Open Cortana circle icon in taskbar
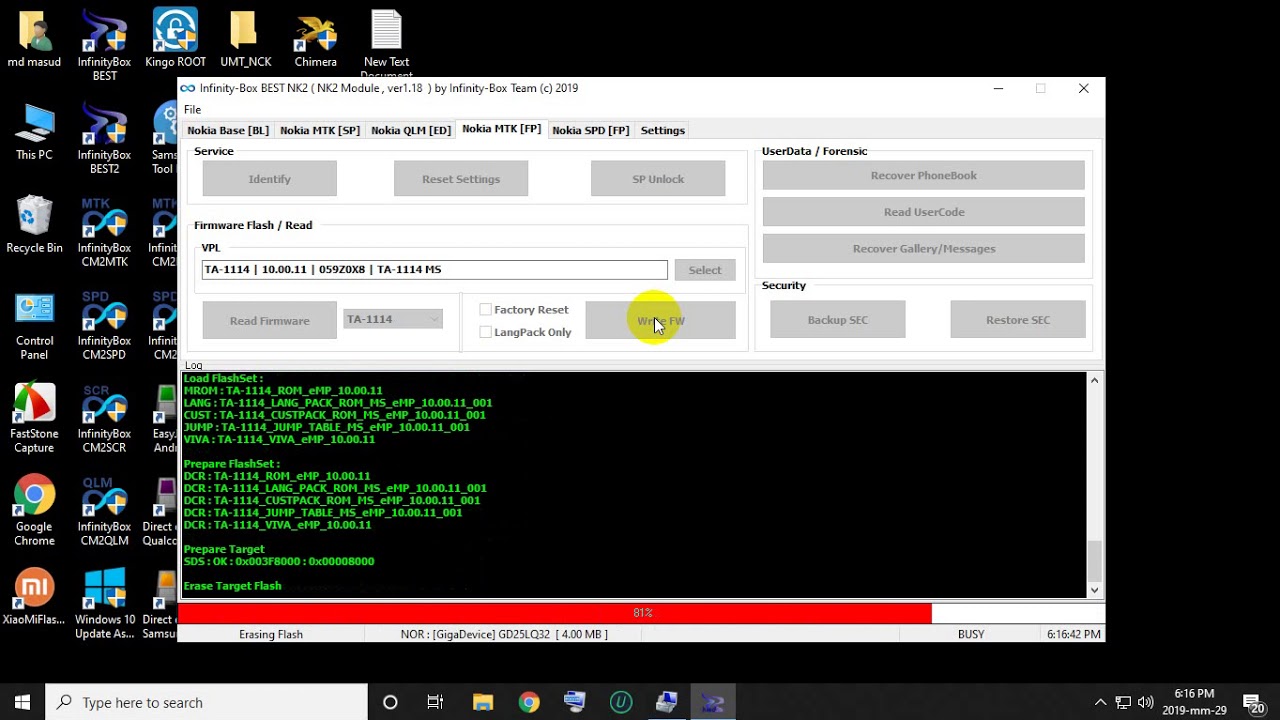The image size is (1280, 720). [x=390, y=702]
